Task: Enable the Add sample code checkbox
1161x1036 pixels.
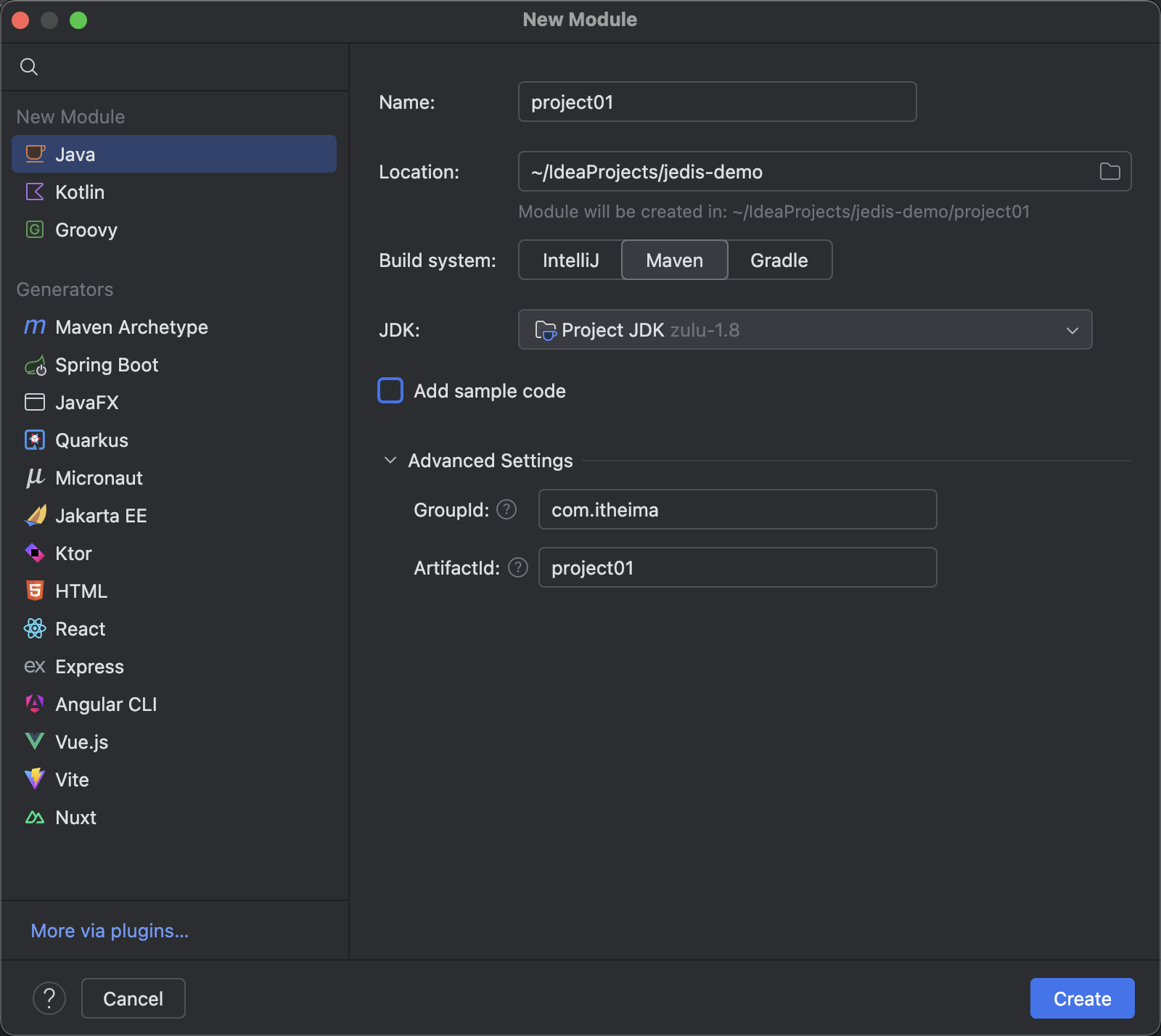Action: pos(390,390)
